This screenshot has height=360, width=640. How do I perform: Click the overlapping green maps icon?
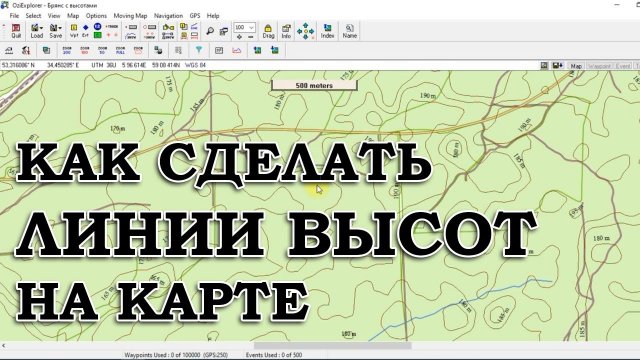point(46,50)
